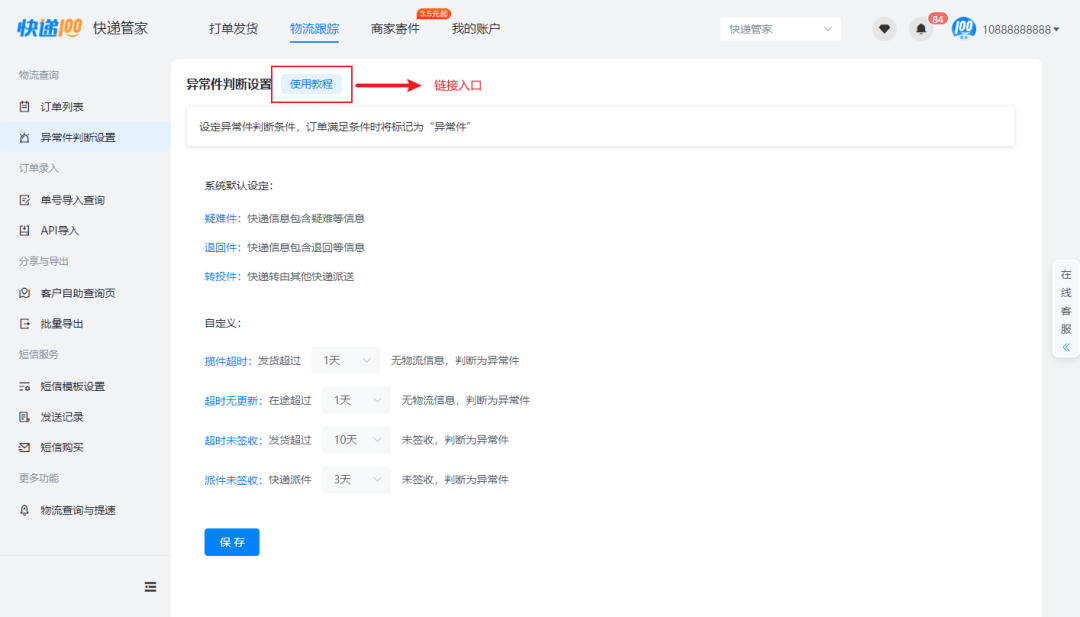Switch to 商家寄件 tab
Image resolution: width=1080 pixels, height=617 pixels.
(x=395, y=28)
